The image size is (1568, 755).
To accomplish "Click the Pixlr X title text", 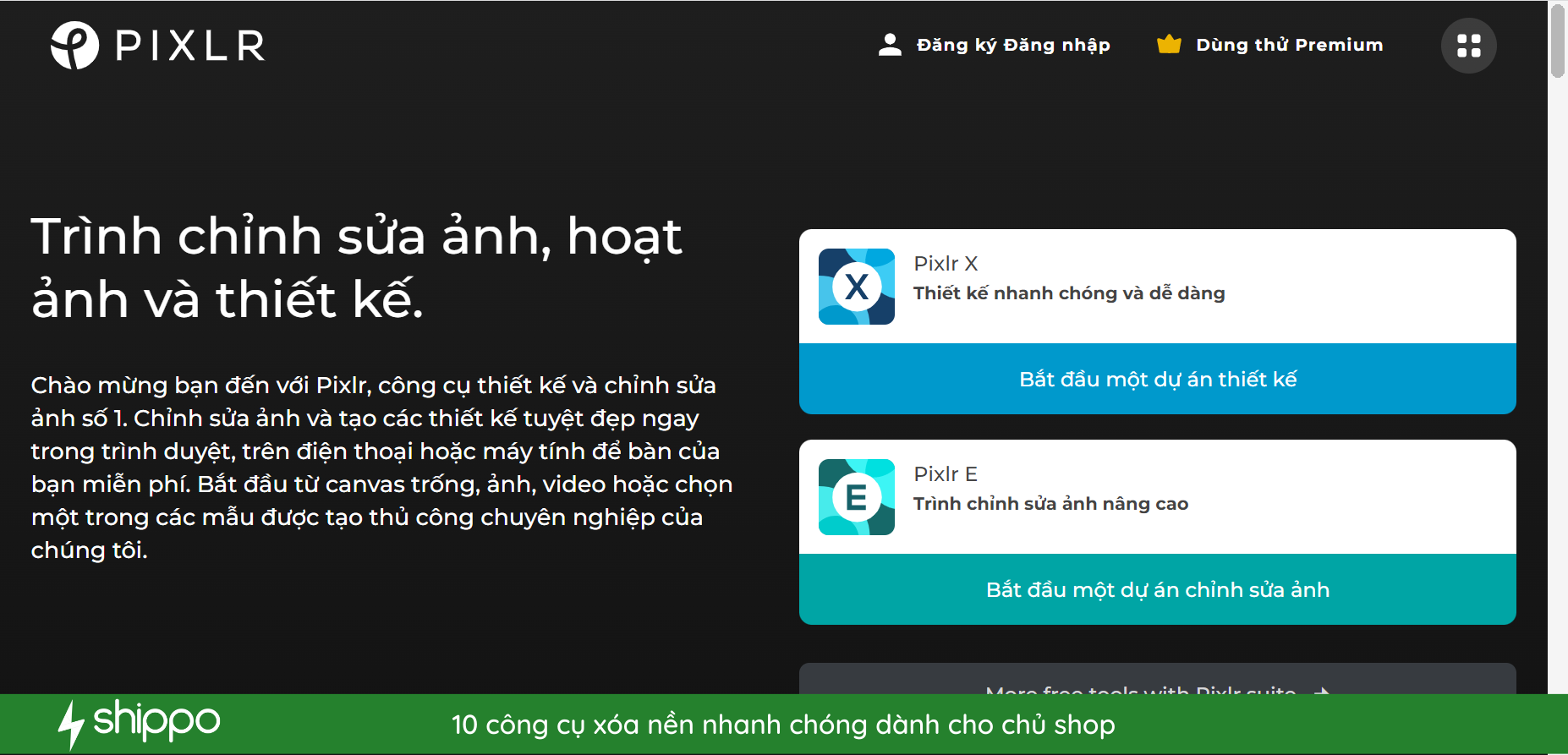I will point(946,264).
